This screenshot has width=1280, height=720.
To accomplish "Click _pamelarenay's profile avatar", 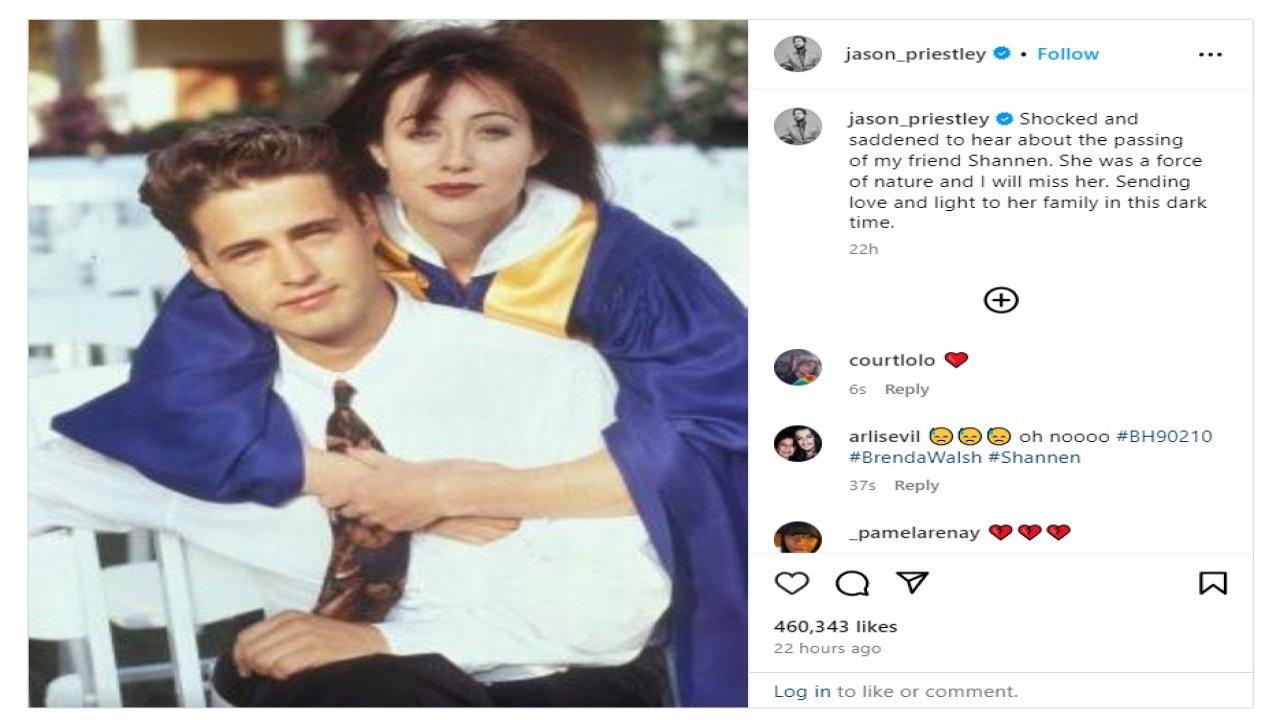I will coord(798,537).
